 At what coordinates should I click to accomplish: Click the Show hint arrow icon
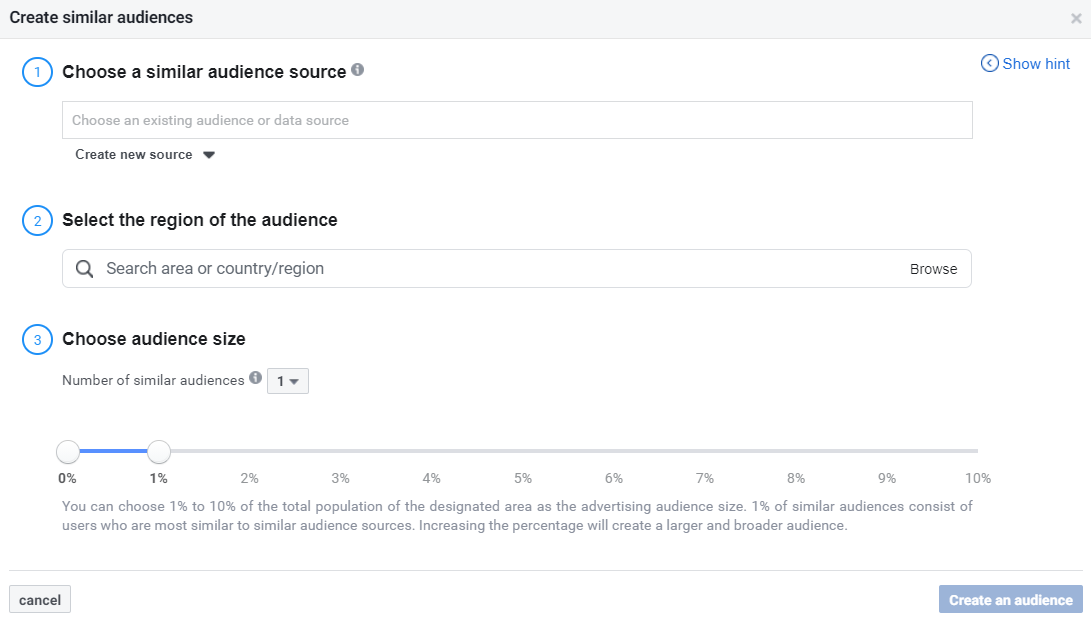coord(989,64)
